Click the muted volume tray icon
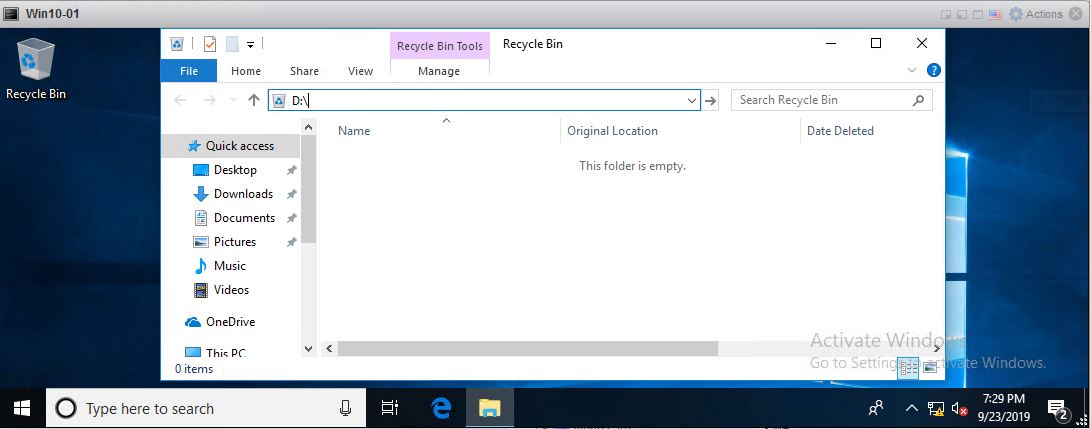The image size is (1091, 429). pyautogui.click(x=959, y=409)
